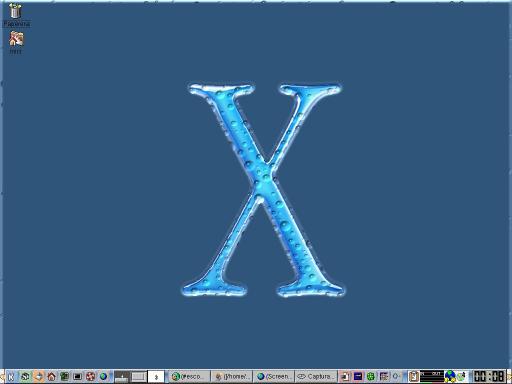Open the lifebuoy help center icon
This screenshot has width=512, height=384.
(90, 377)
